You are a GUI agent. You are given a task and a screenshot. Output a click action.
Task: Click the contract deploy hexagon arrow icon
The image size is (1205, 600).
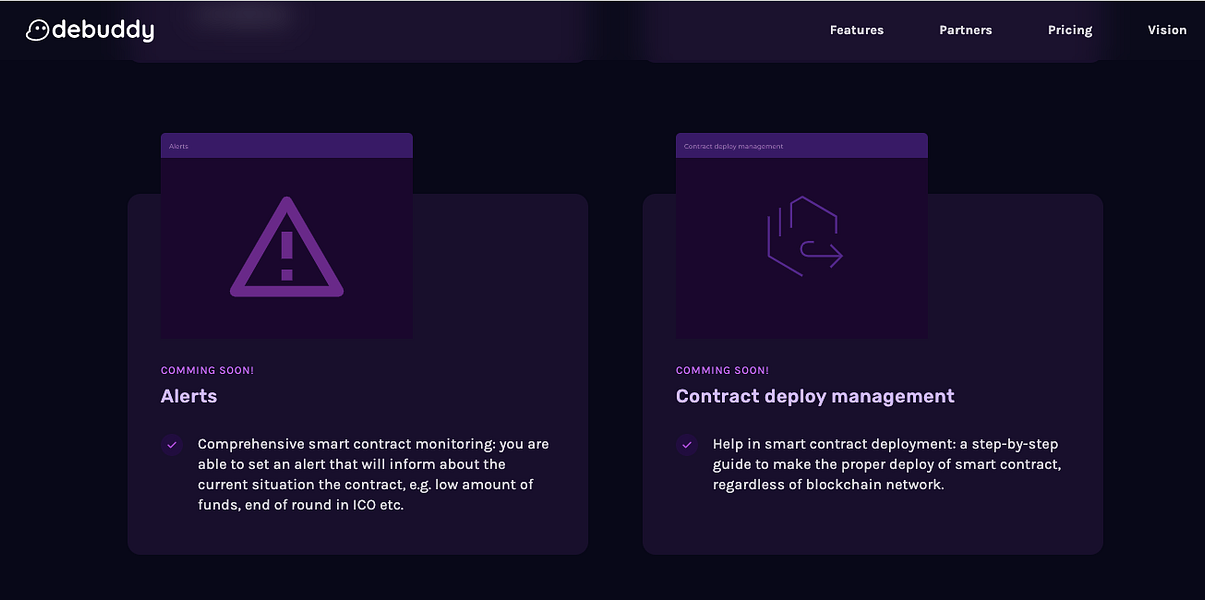click(x=805, y=237)
